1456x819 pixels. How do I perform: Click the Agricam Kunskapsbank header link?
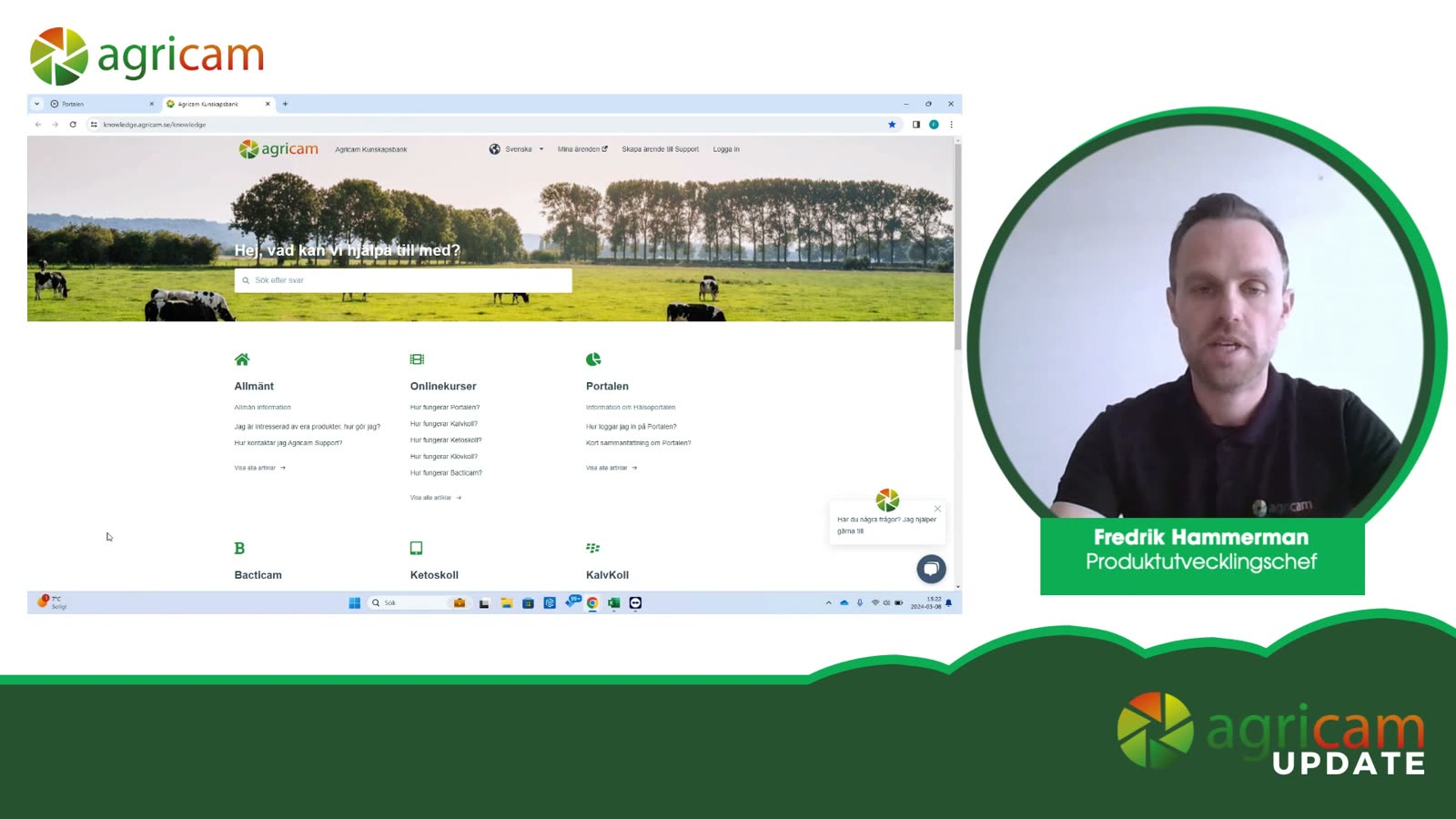tap(371, 149)
